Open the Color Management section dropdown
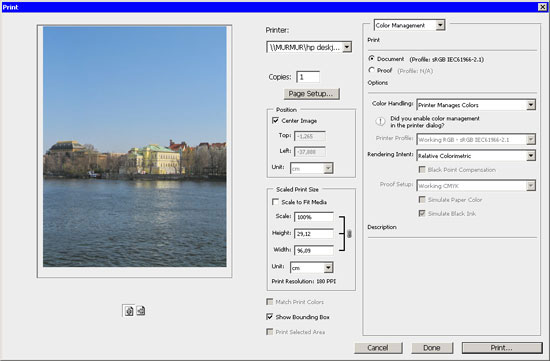Screen dimensions: 550x361 pos(440,25)
